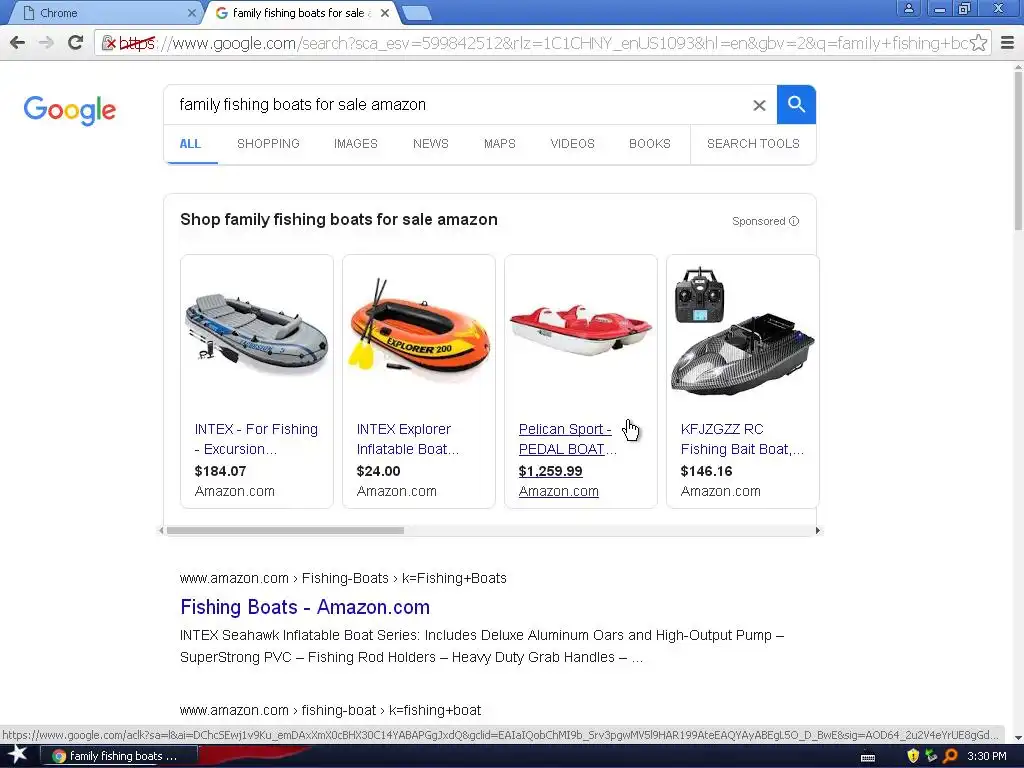This screenshot has width=1024, height=768.
Task: Open Fishing Boats - Amazon.com result
Action: tap(305, 607)
